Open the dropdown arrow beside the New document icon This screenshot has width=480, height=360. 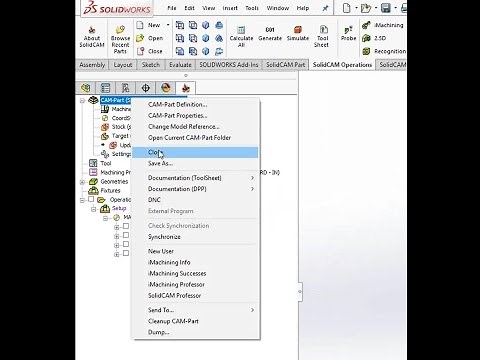point(356,8)
